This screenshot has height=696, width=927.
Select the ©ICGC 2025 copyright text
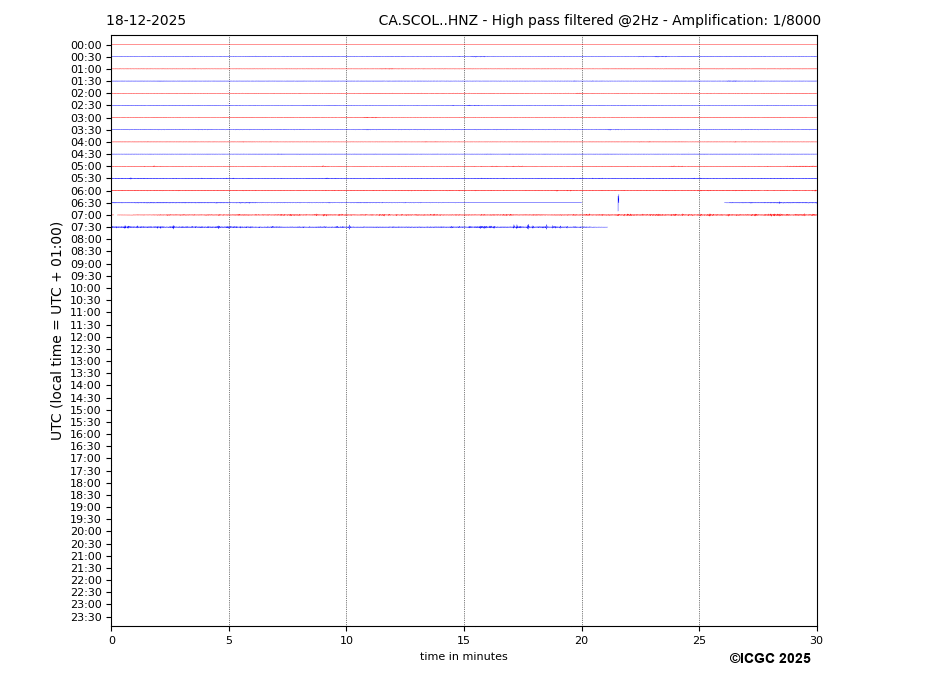769,659
